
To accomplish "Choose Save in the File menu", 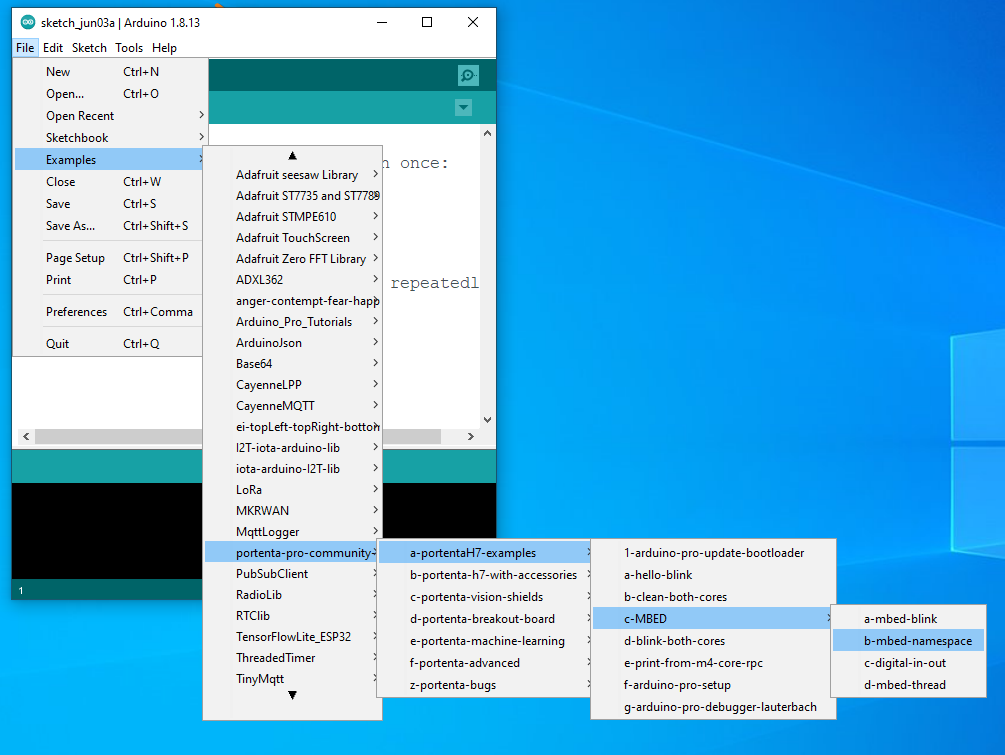I will (110, 204).
